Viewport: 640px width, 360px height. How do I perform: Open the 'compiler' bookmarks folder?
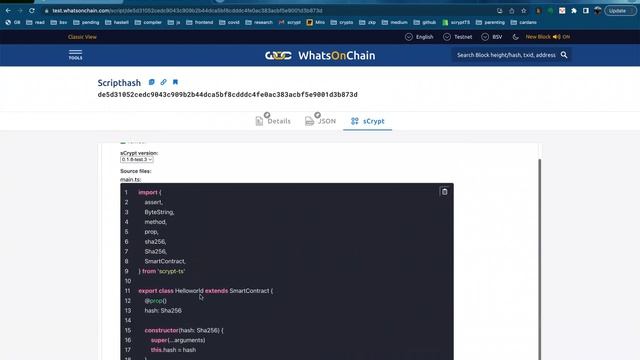point(148,22)
